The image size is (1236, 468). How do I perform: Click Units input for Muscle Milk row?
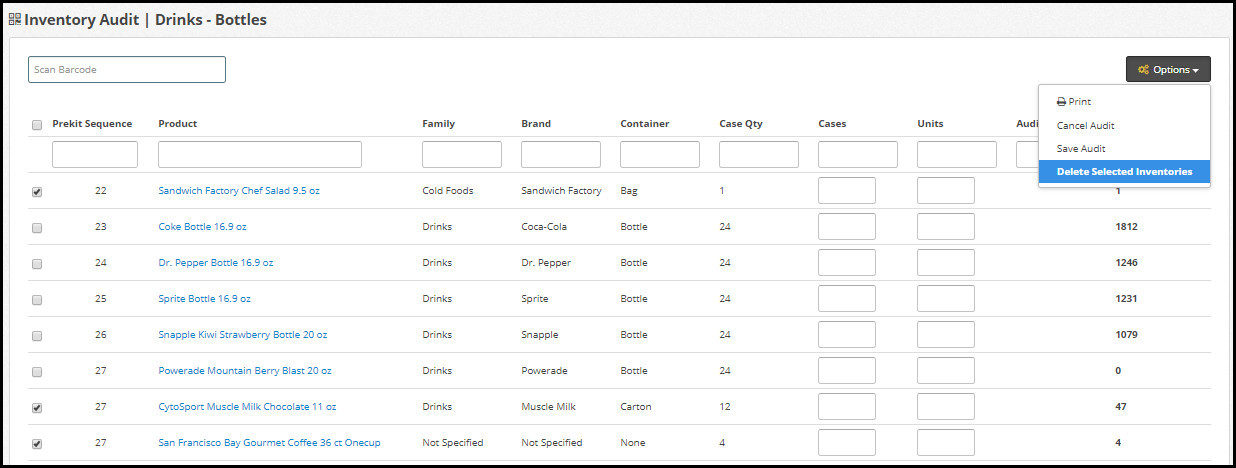946,406
